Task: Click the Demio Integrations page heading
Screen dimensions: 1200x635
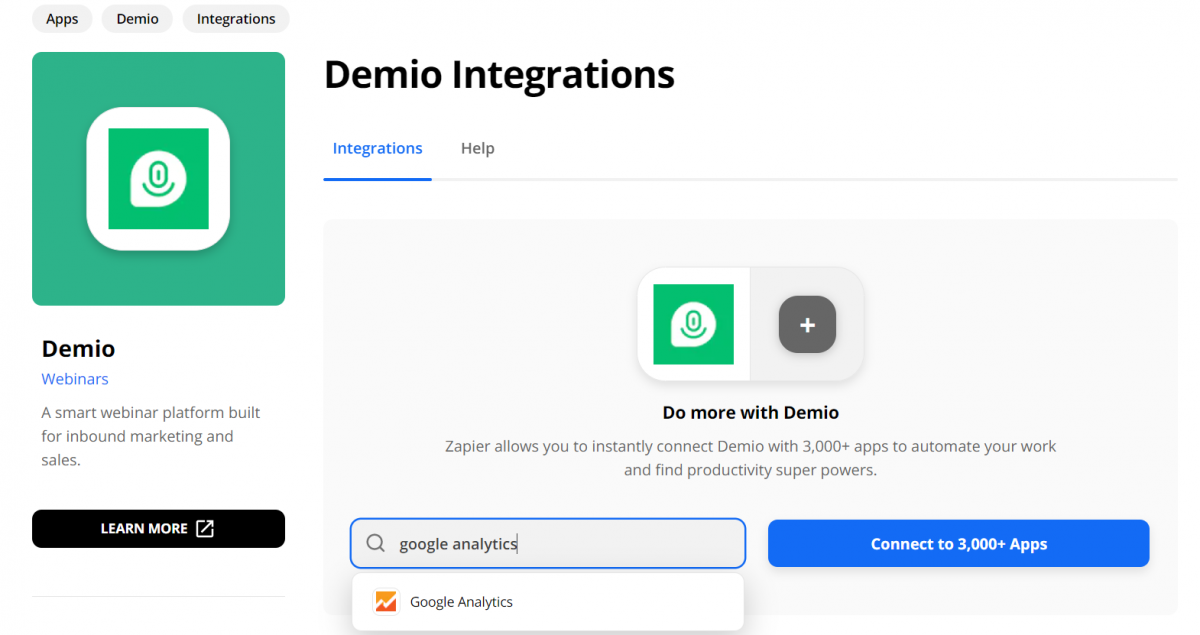Action: (499, 75)
